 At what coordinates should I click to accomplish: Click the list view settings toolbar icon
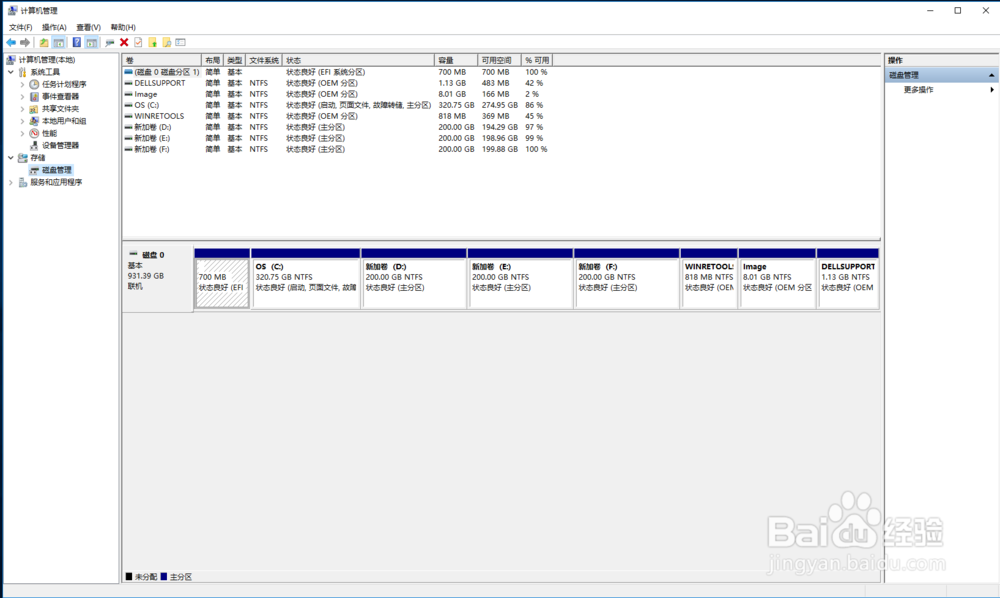[x=180, y=43]
